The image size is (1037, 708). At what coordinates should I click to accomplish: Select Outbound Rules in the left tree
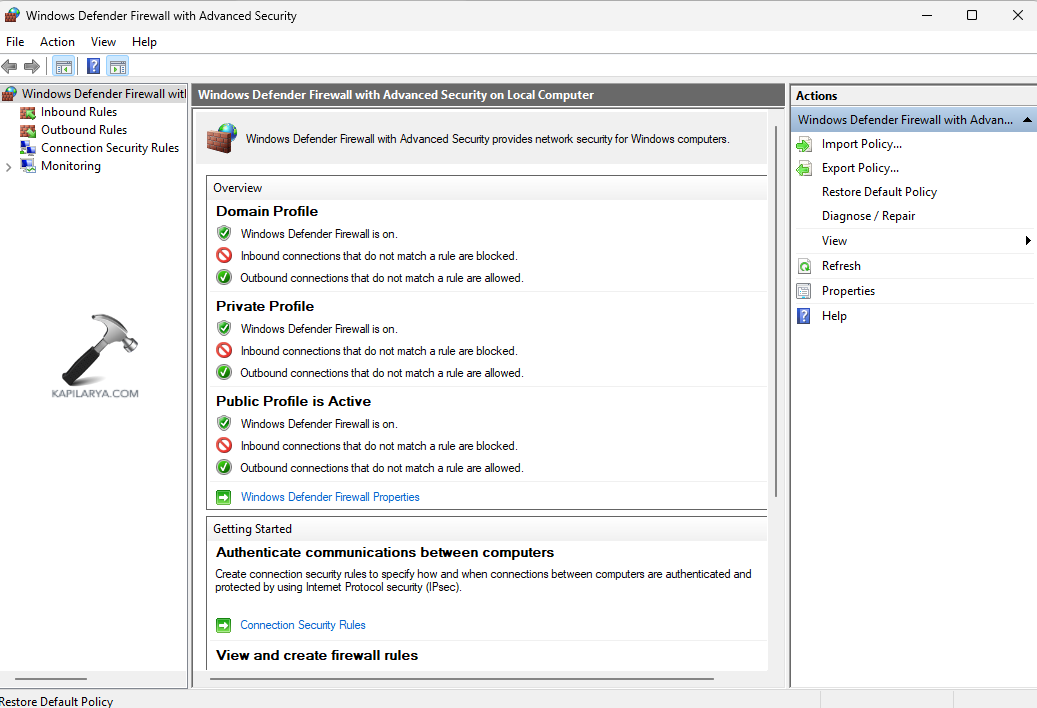click(83, 130)
